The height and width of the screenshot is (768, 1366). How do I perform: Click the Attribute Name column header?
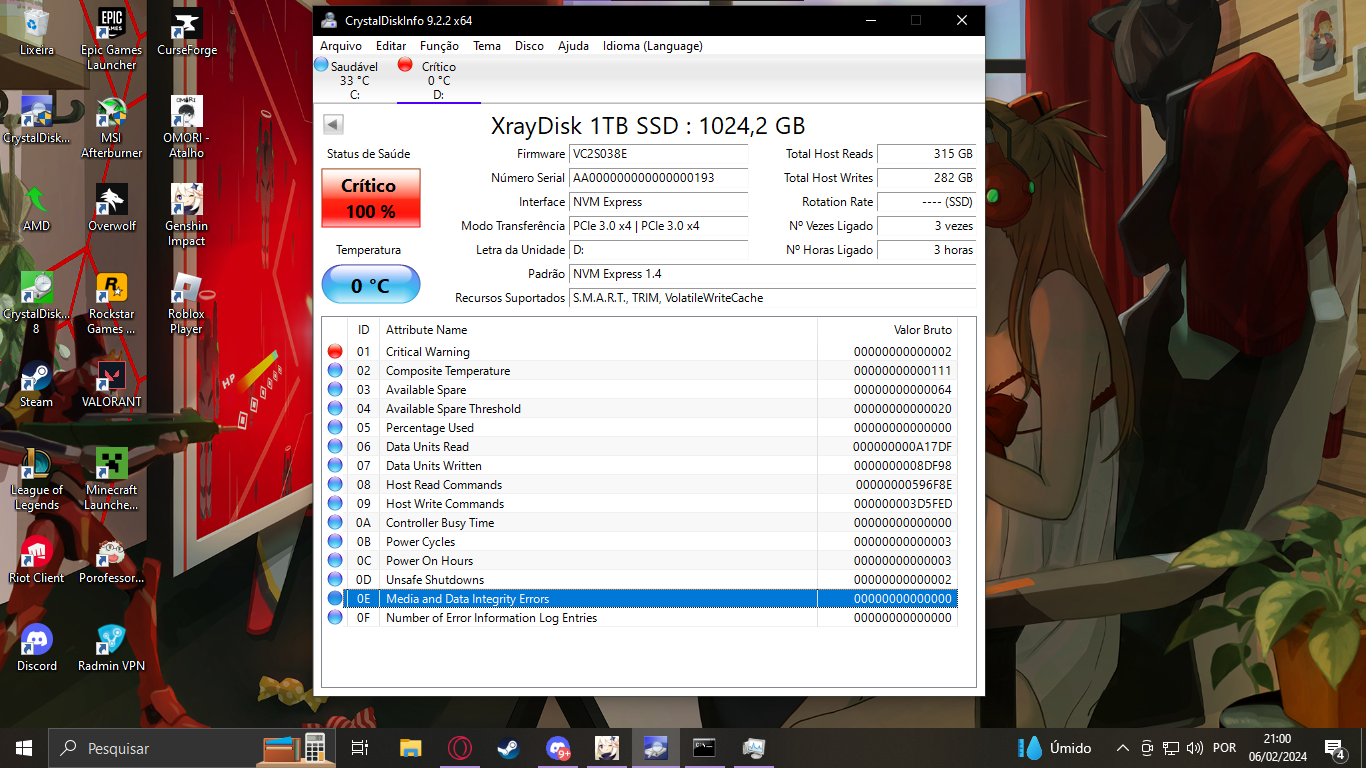click(599, 330)
